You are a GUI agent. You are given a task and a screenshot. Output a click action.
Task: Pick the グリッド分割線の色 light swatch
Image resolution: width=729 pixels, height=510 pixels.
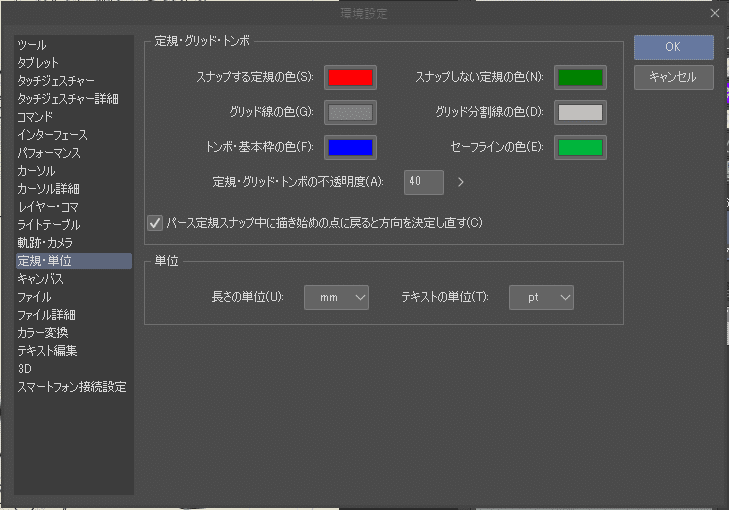(x=580, y=113)
